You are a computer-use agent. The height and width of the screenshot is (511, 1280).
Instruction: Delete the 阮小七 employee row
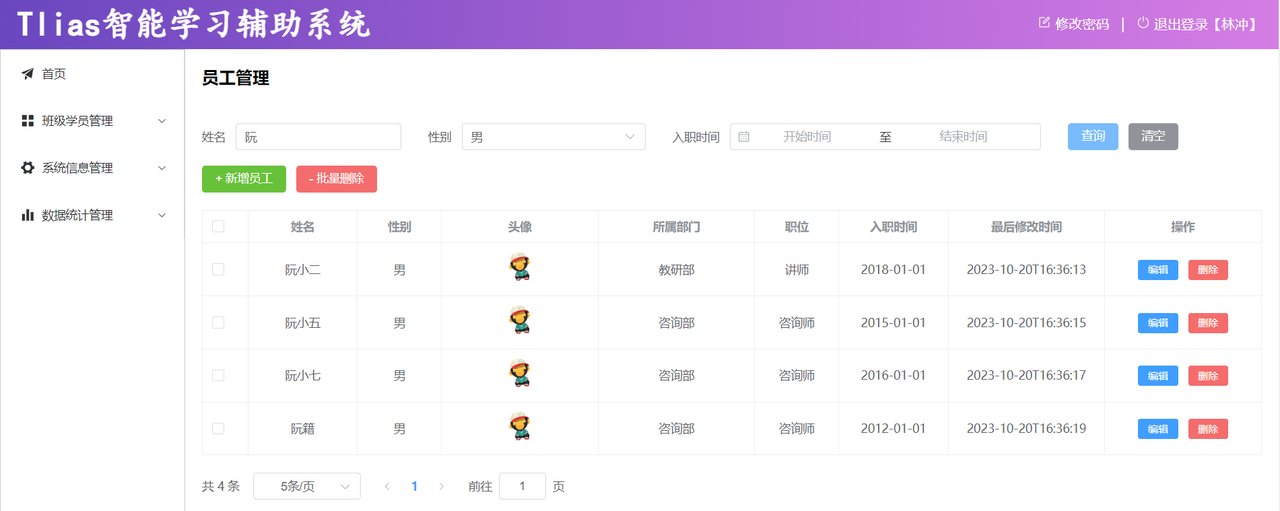coord(1207,376)
